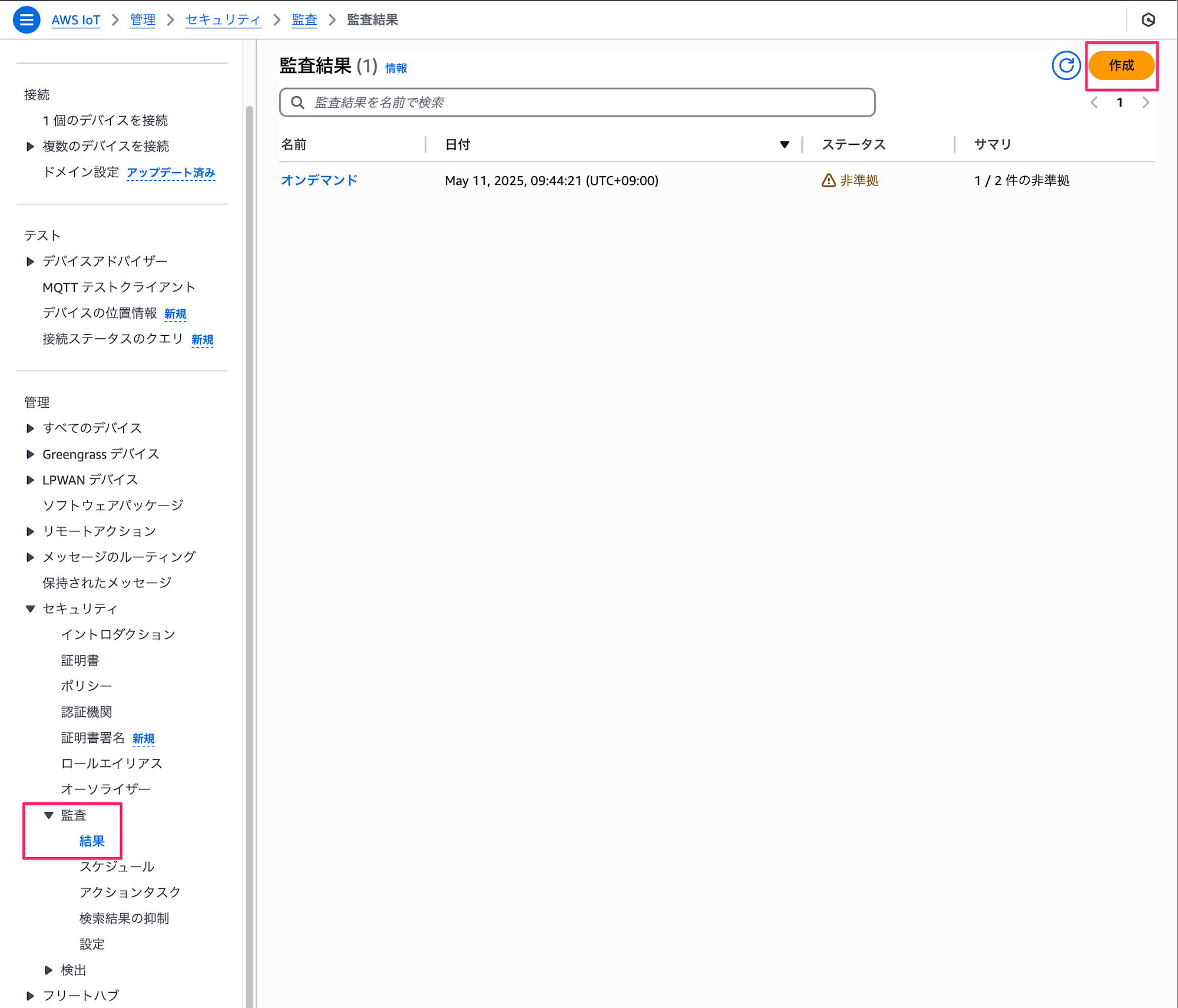
Task: Click the 新規 badge beside 接続ステータスのクエリ
Action: [x=202, y=340]
